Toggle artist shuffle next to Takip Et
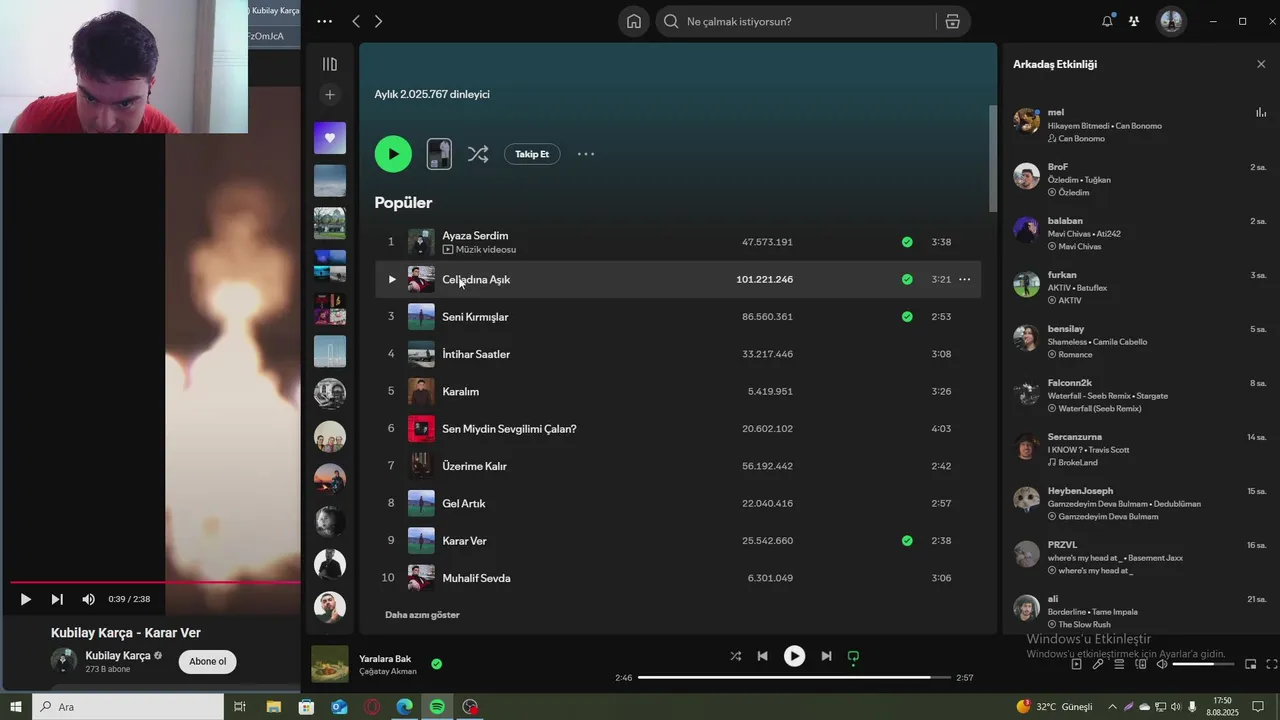The height and width of the screenshot is (720, 1280). (478, 154)
